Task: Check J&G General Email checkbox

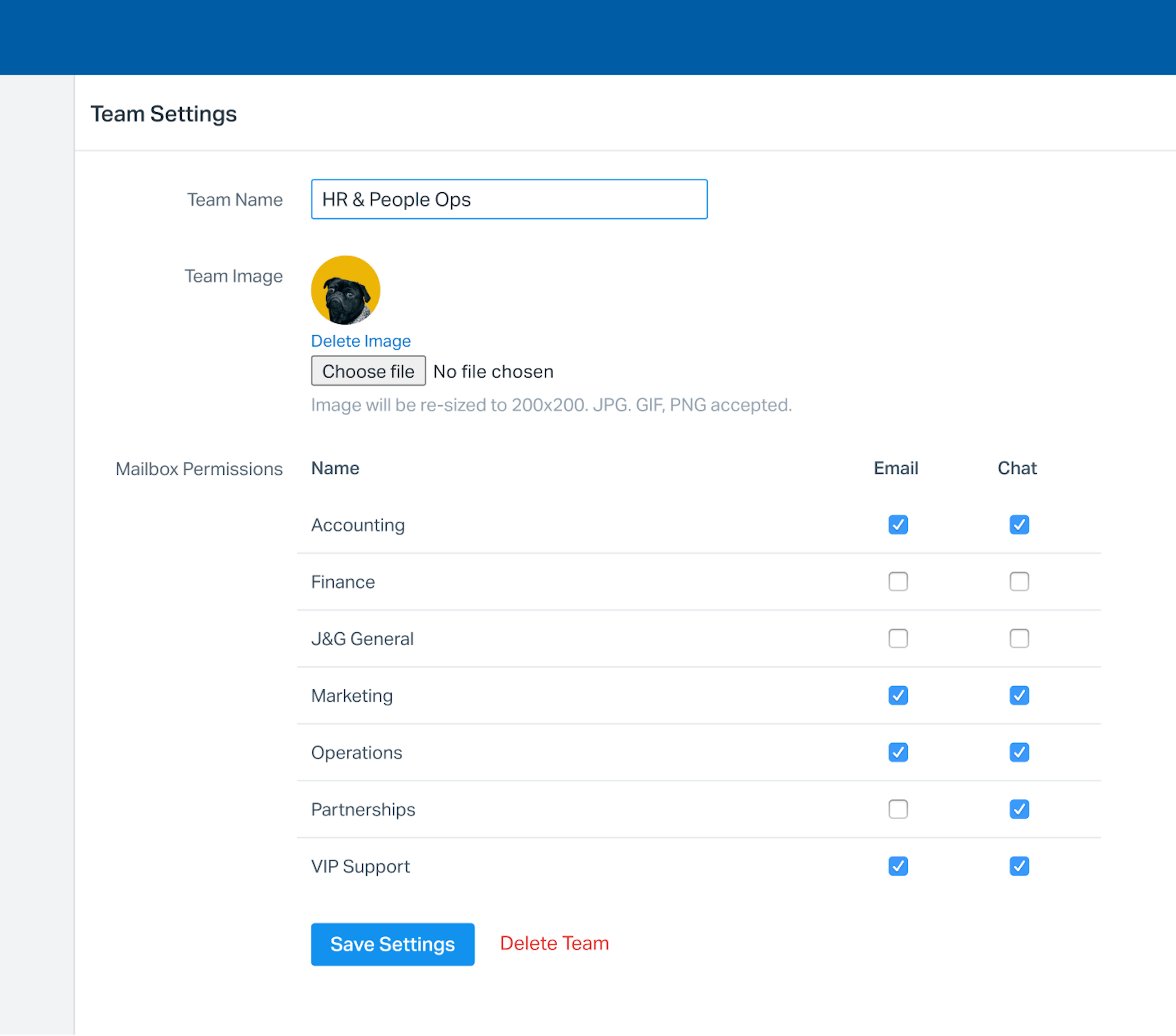Action: [x=898, y=638]
